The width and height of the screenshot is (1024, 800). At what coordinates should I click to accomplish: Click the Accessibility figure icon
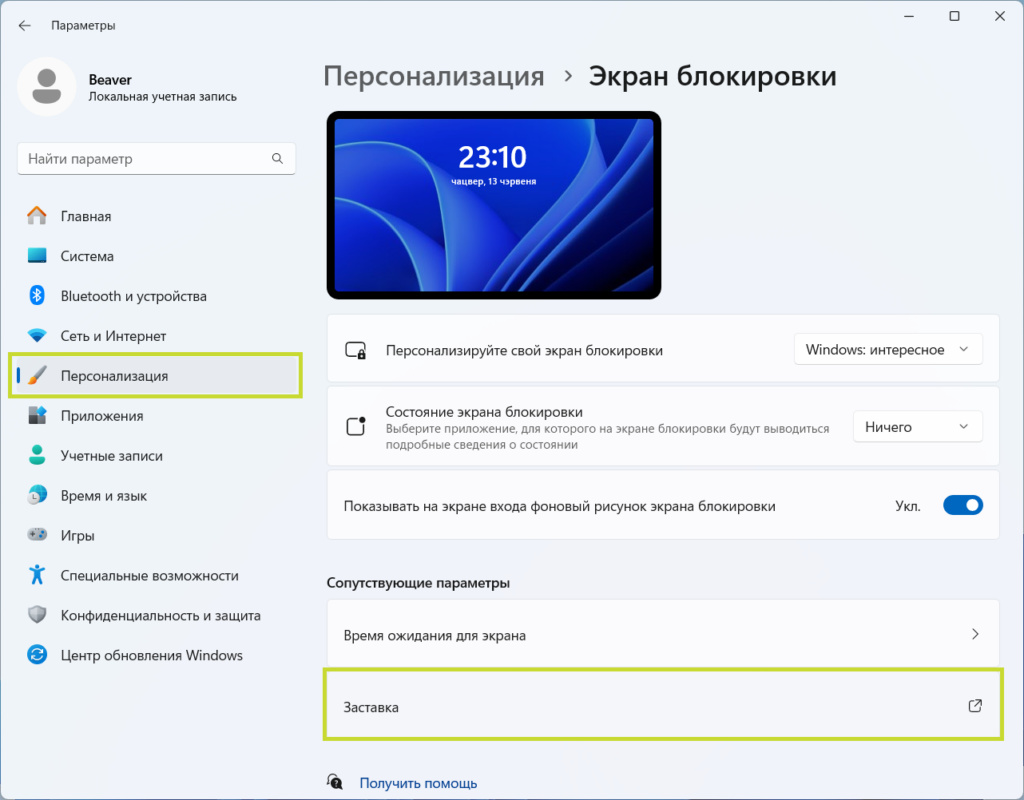(x=37, y=575)
